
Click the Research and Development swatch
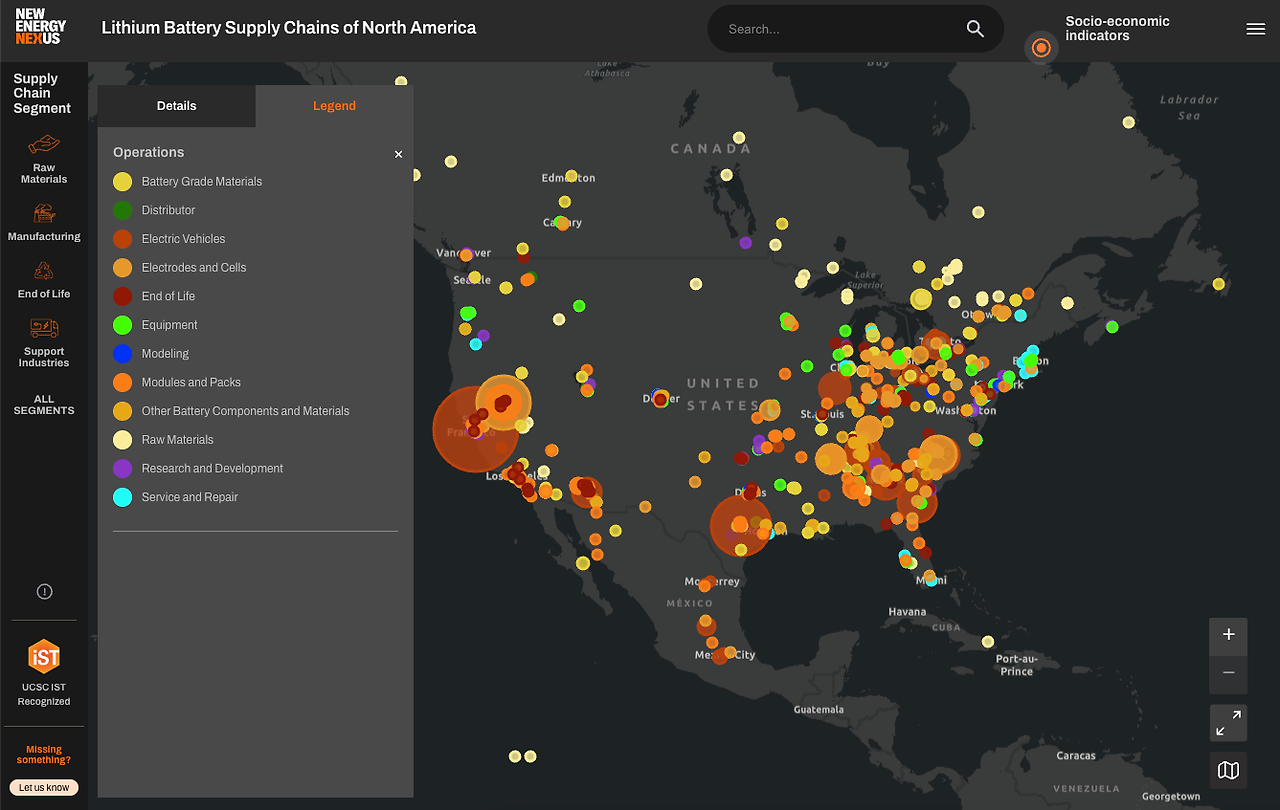coord(122,468)
